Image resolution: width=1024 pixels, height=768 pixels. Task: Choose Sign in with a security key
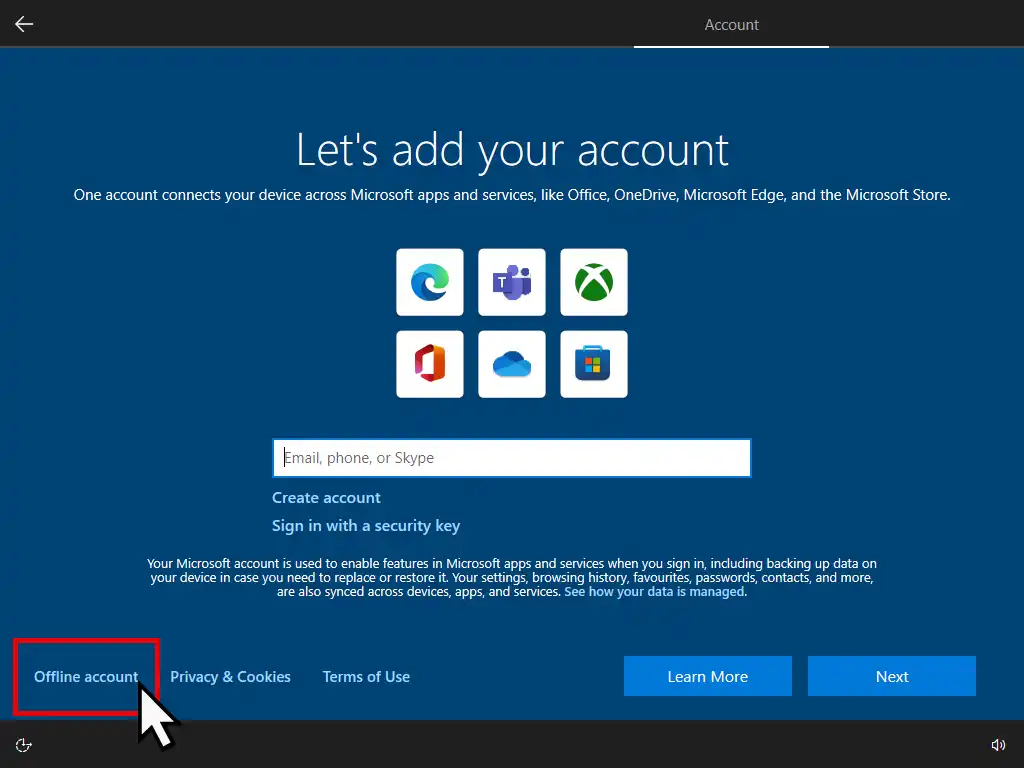[x=366, y=526]
